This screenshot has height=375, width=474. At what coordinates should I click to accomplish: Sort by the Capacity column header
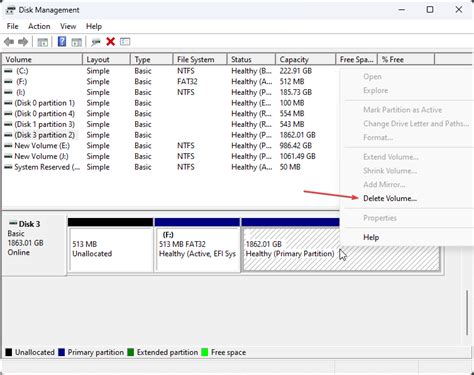click(x=306, y=59)
